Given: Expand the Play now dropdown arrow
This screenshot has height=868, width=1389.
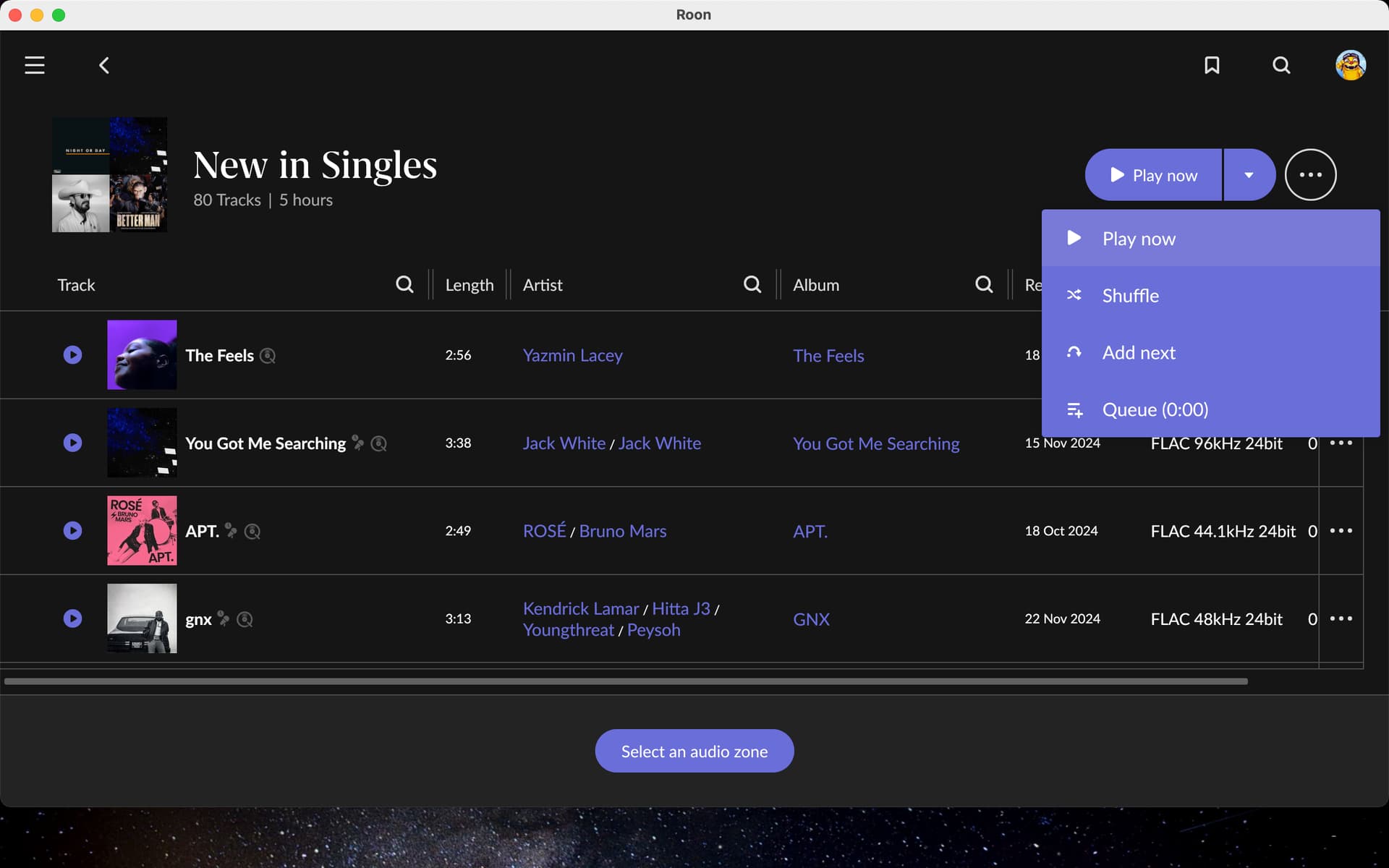Looking at the screenshot, I should (1249, 174).
